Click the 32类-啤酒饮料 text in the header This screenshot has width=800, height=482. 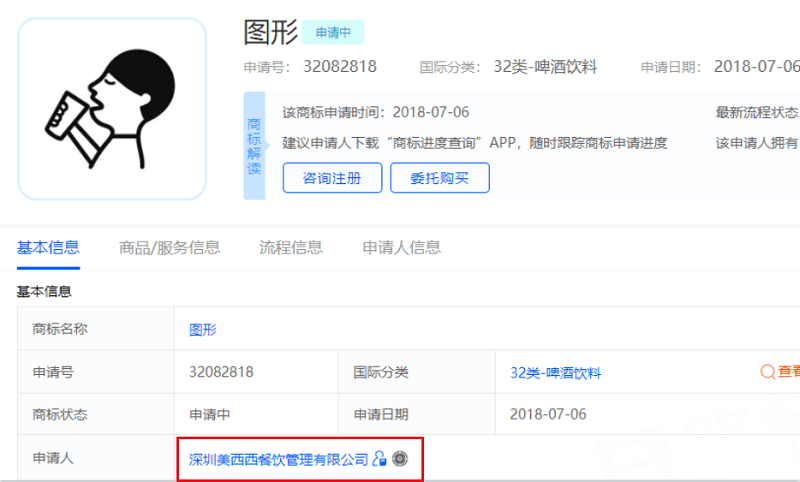pos(545,67)
